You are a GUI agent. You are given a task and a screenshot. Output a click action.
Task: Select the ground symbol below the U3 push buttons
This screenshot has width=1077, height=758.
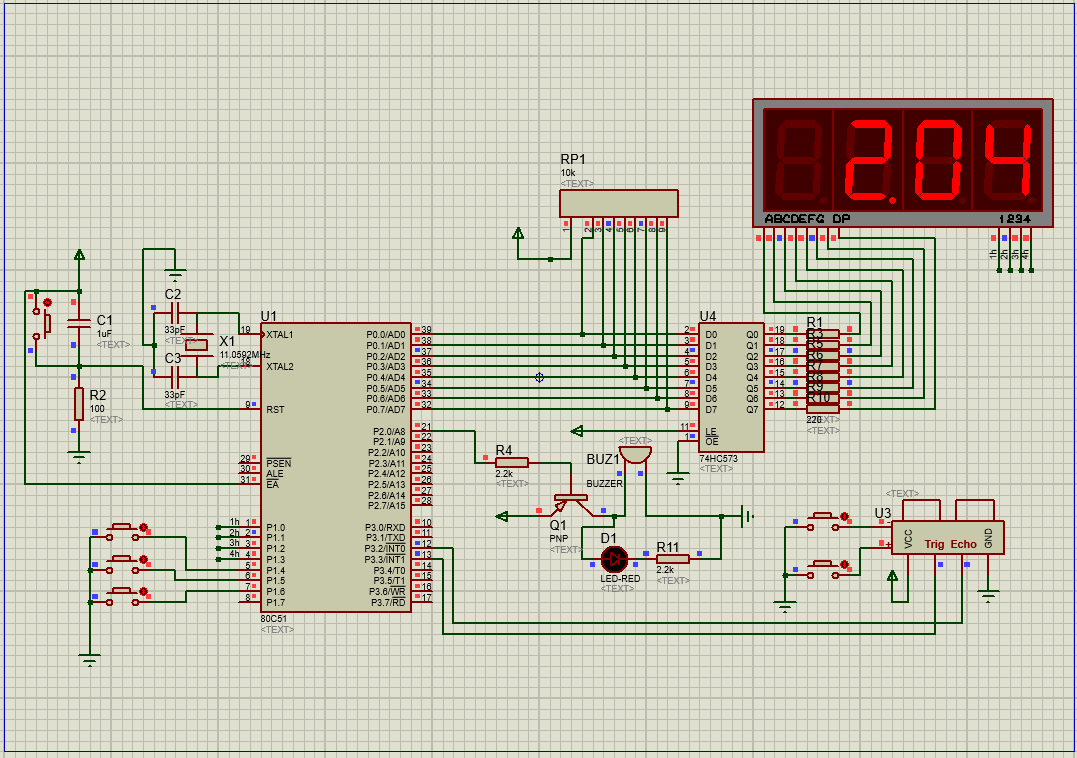[x=785, y=607]
